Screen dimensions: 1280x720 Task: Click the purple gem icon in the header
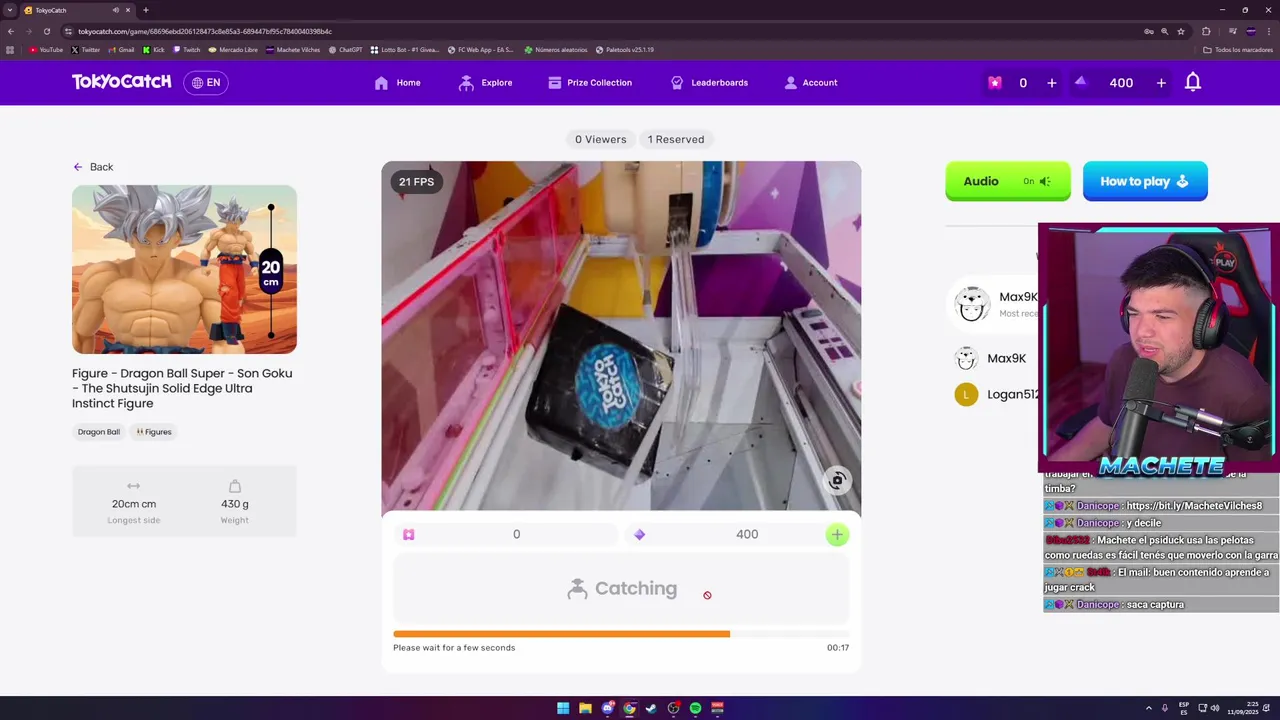pos(1080,82)
